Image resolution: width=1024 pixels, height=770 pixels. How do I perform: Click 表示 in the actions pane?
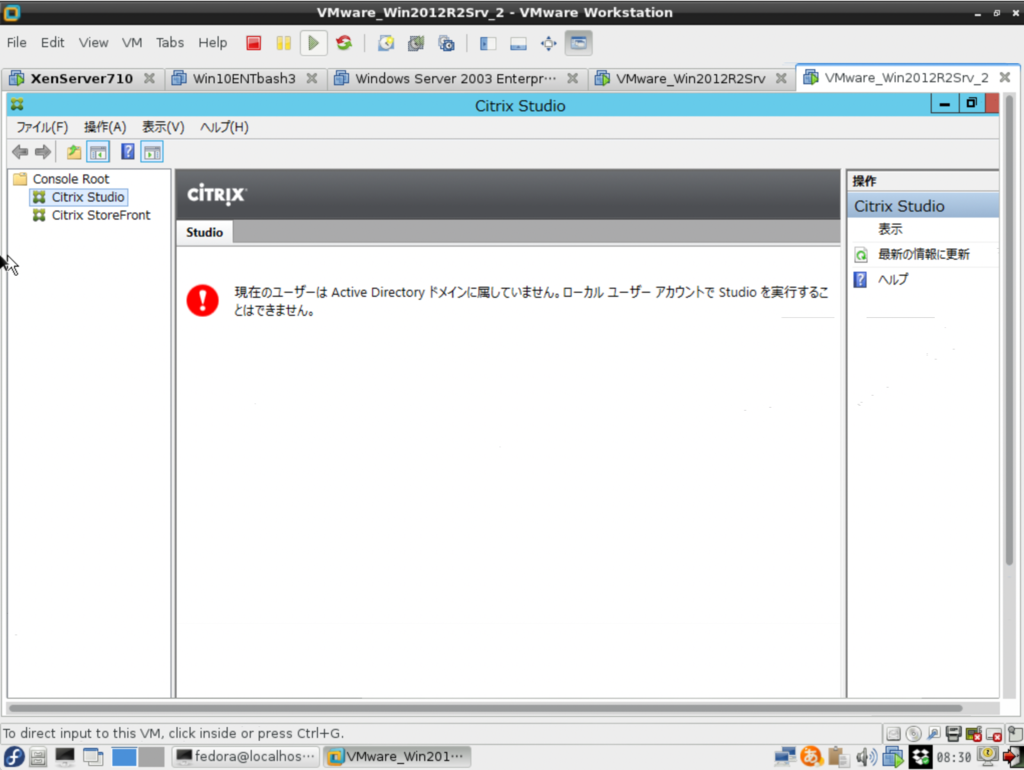(890, 229)
